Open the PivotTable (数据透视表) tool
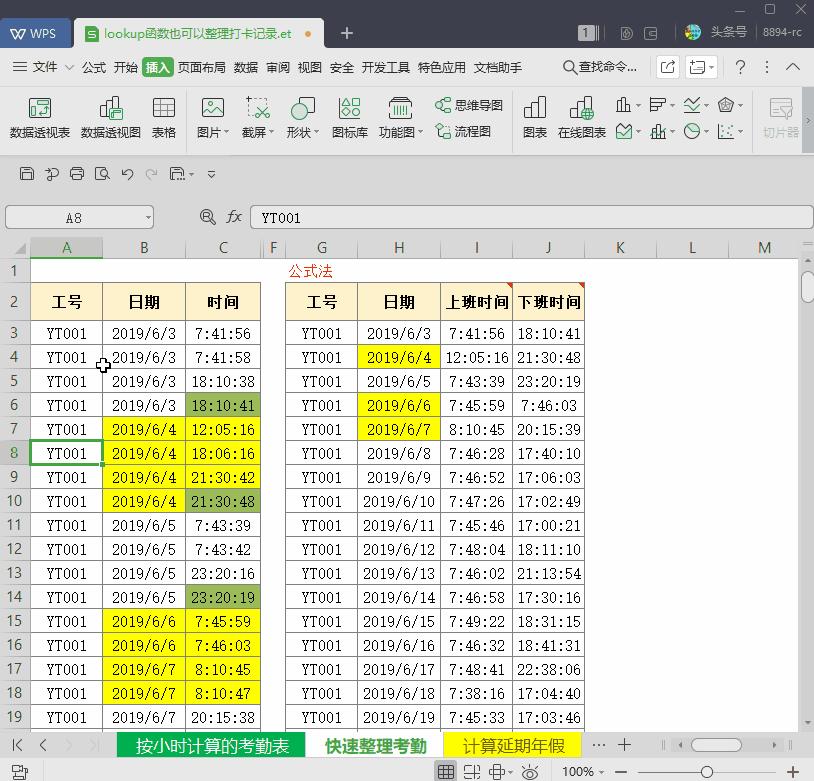This screenshot has height=781, width=814. point(40,118)
